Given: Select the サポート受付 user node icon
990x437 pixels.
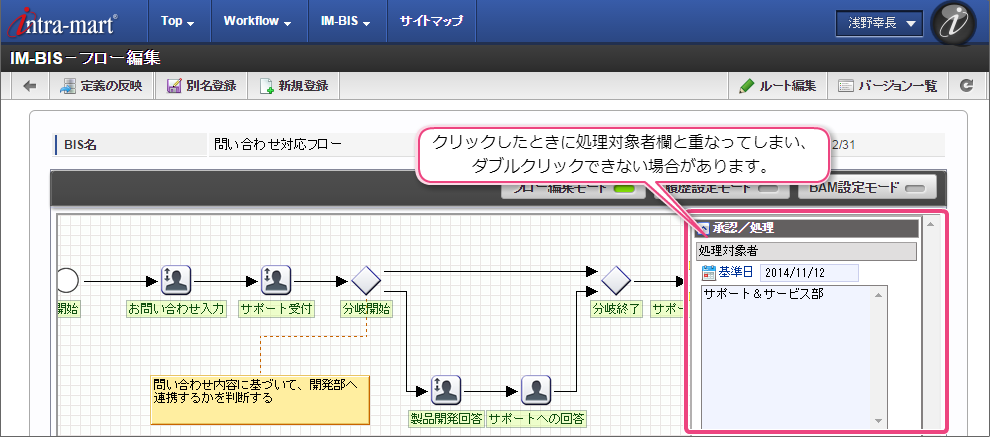Looking at the screenshot, I should [277, 280].
